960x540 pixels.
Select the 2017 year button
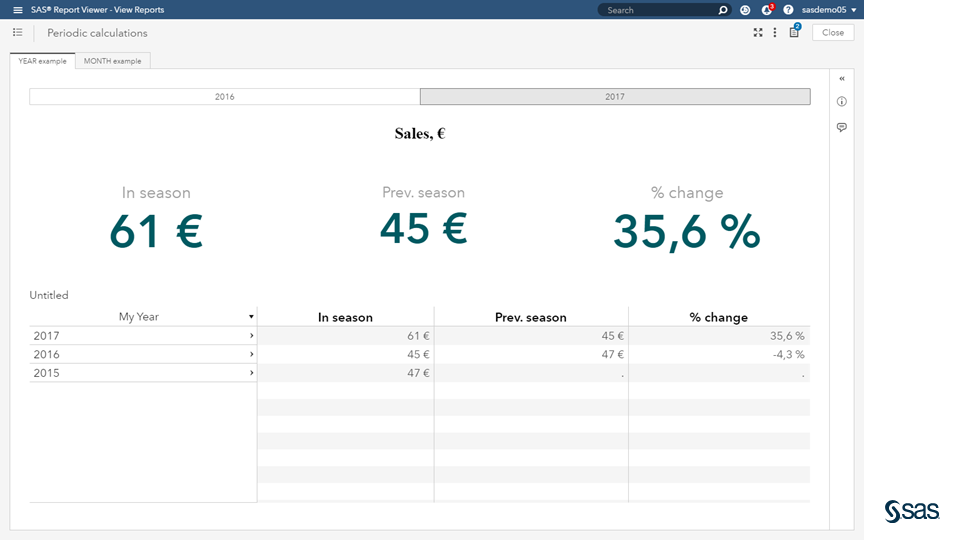click(615, 97)
